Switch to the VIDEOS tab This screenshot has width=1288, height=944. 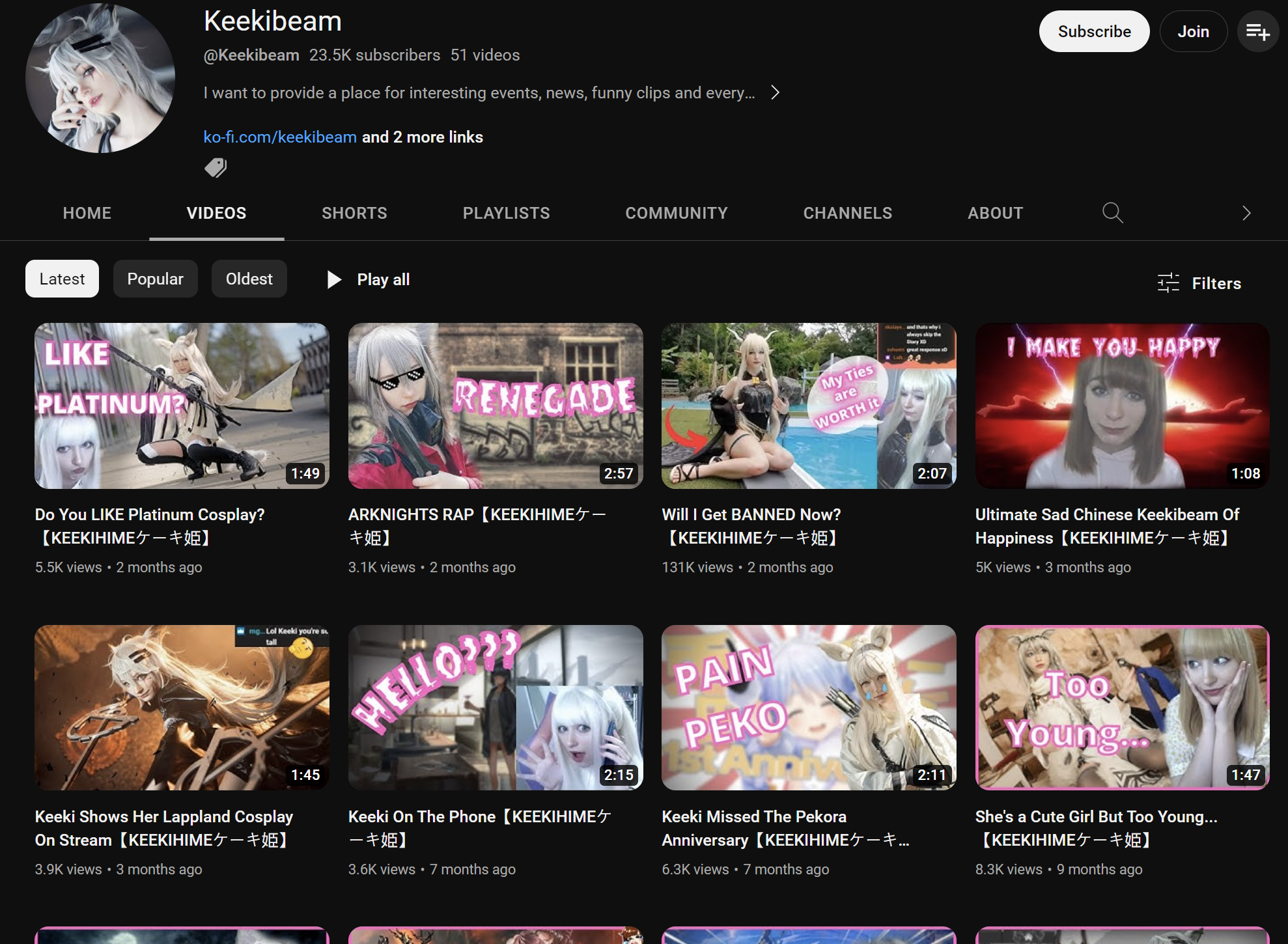point(216,213)
